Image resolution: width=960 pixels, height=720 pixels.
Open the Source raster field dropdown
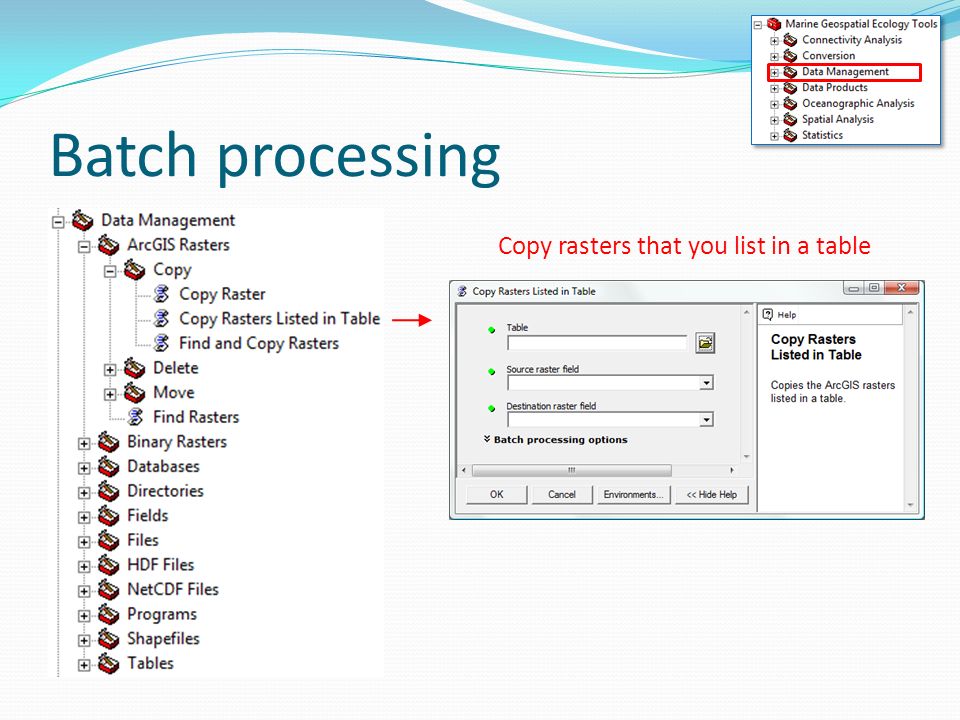click(x=707, y=383)
